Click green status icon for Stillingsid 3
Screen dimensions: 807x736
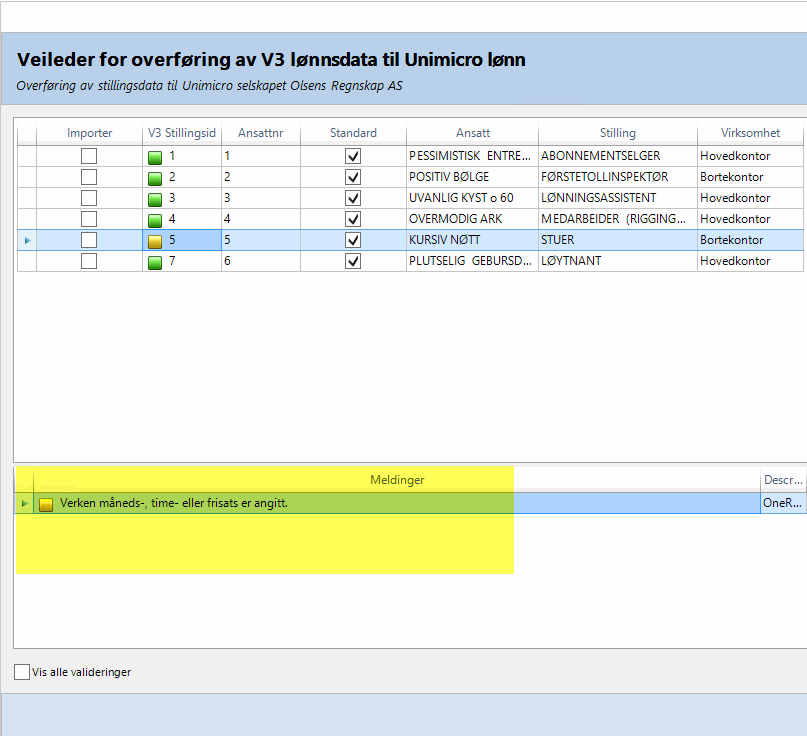[154, 199]
